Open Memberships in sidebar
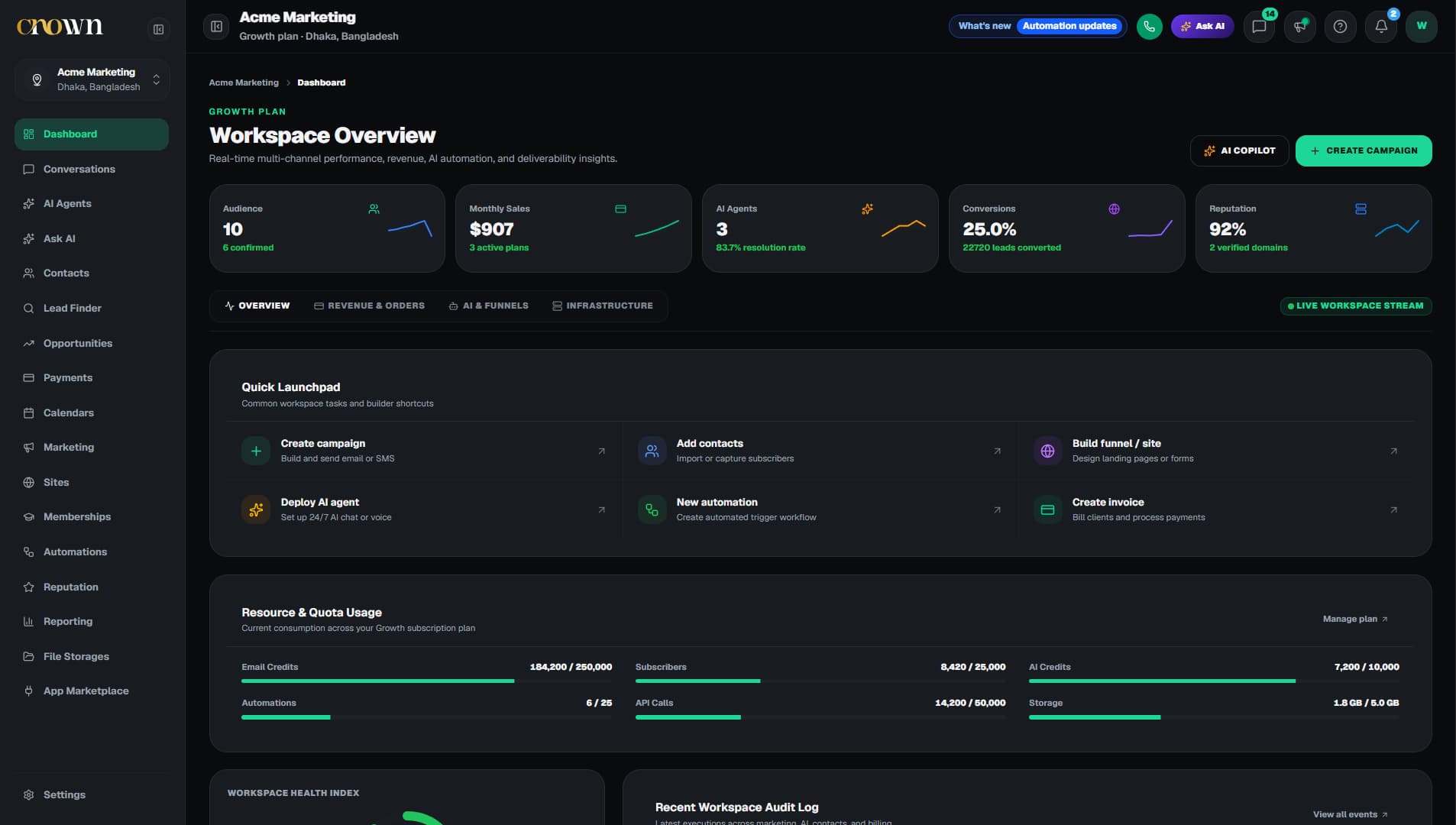Viewport: 1456px width, 825px height. [x=92, y=516]
